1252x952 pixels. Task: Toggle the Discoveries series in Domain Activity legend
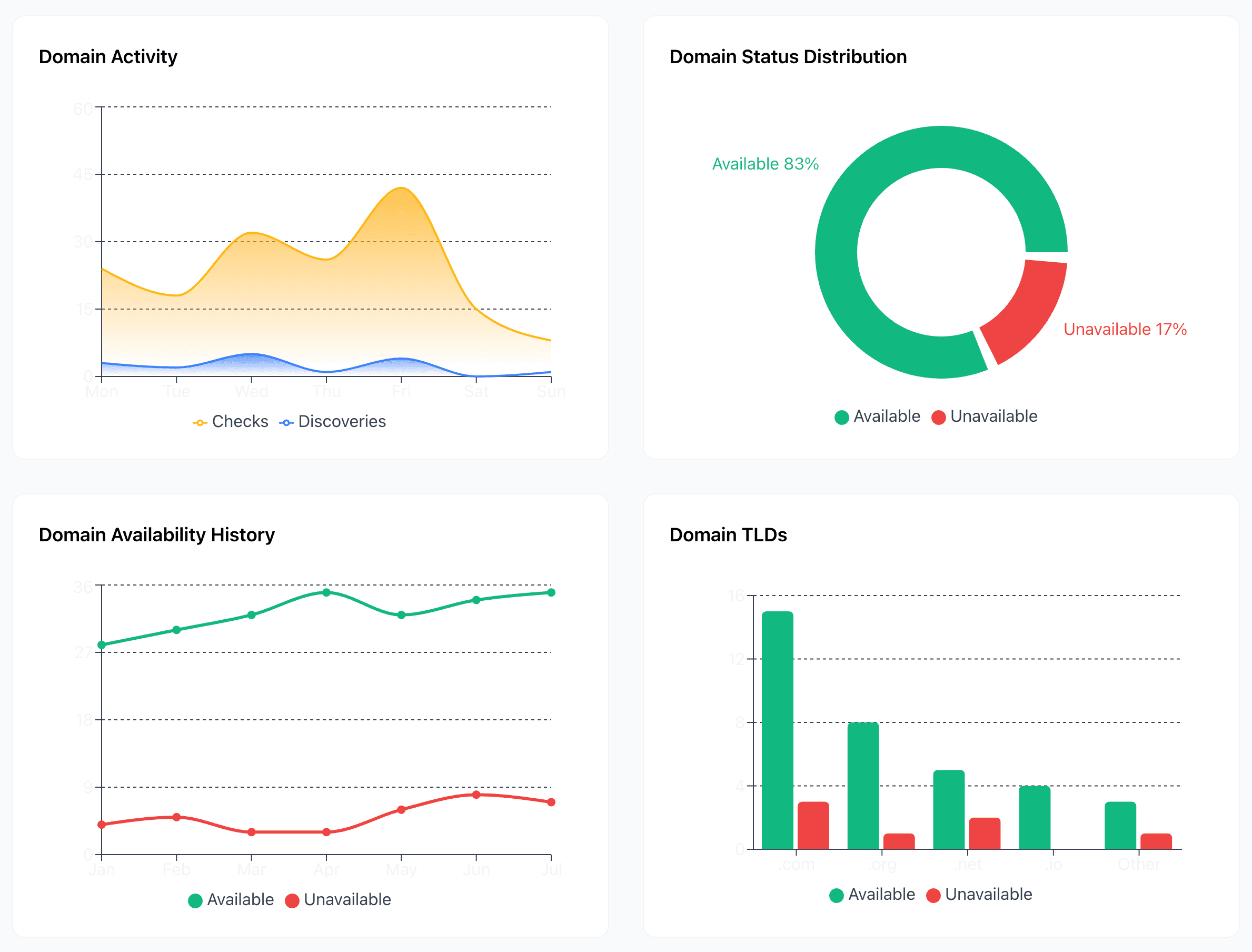(x=341, y=422)
